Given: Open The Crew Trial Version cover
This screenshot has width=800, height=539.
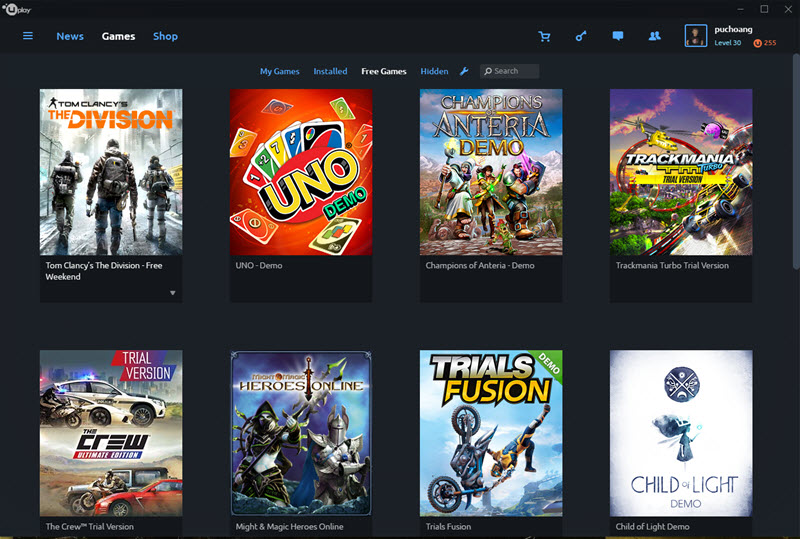Looking at the screenshot, I should click(111, 433).
